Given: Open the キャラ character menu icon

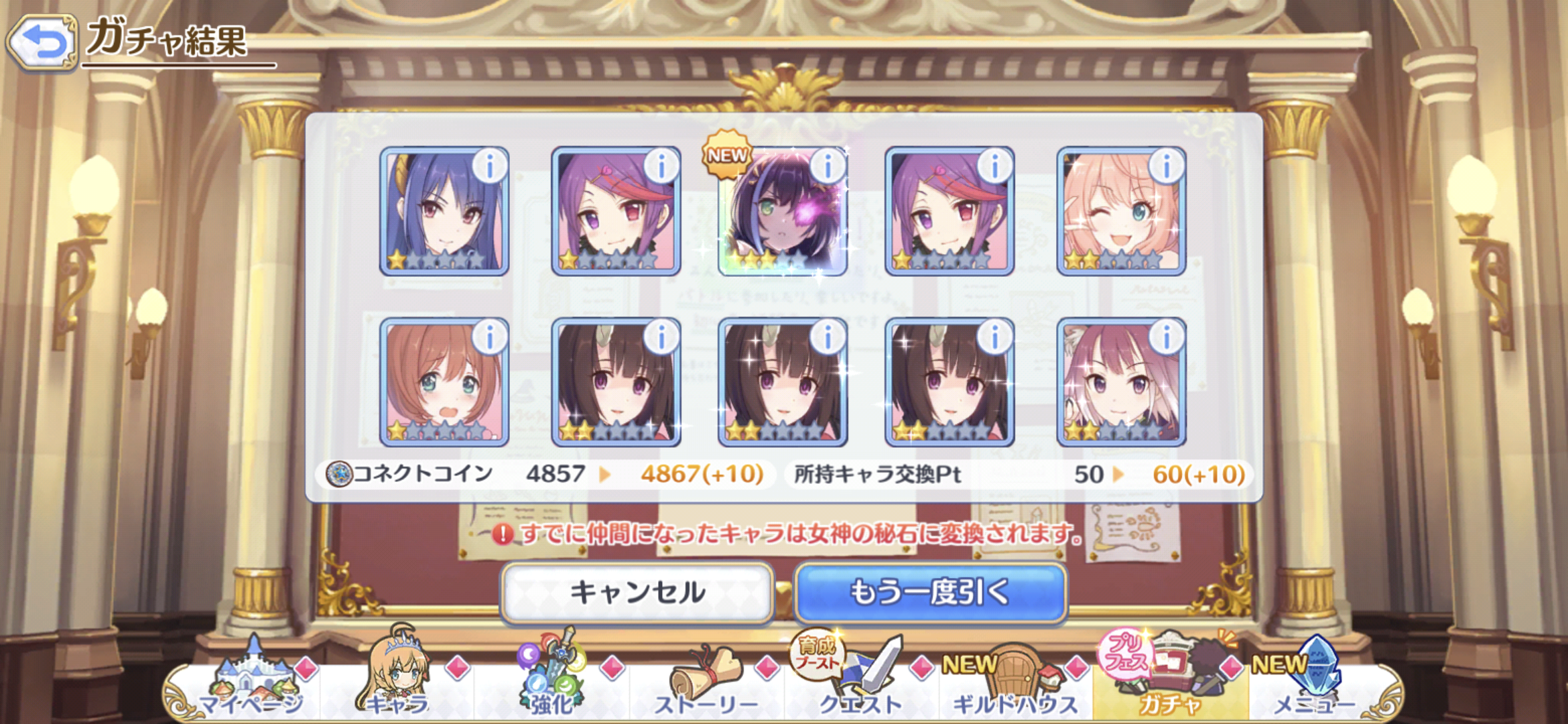Looking at the screenshot, I should [399, 670].
